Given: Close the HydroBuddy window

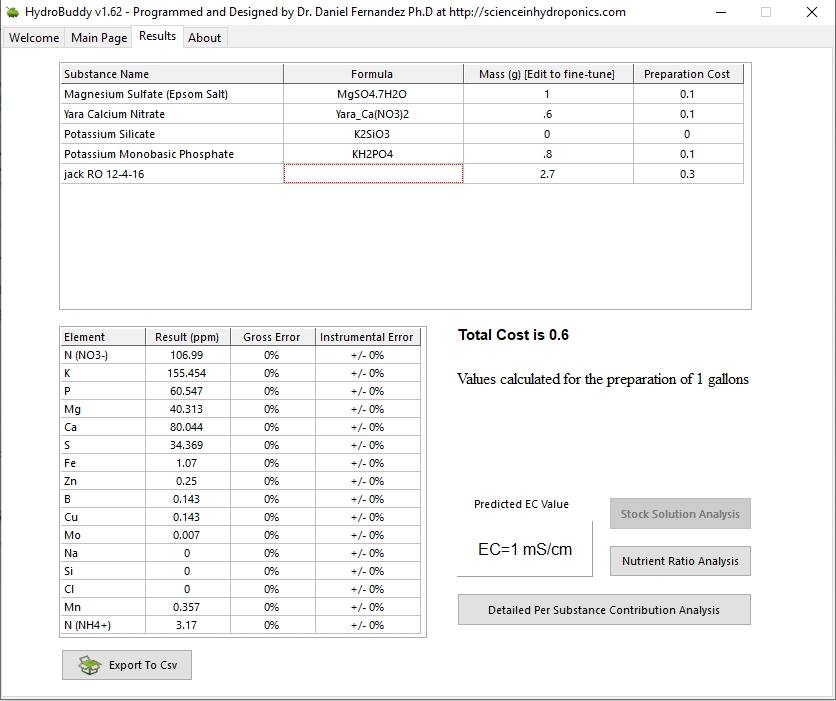Looking at the screenshot, I should pos(811,12).
